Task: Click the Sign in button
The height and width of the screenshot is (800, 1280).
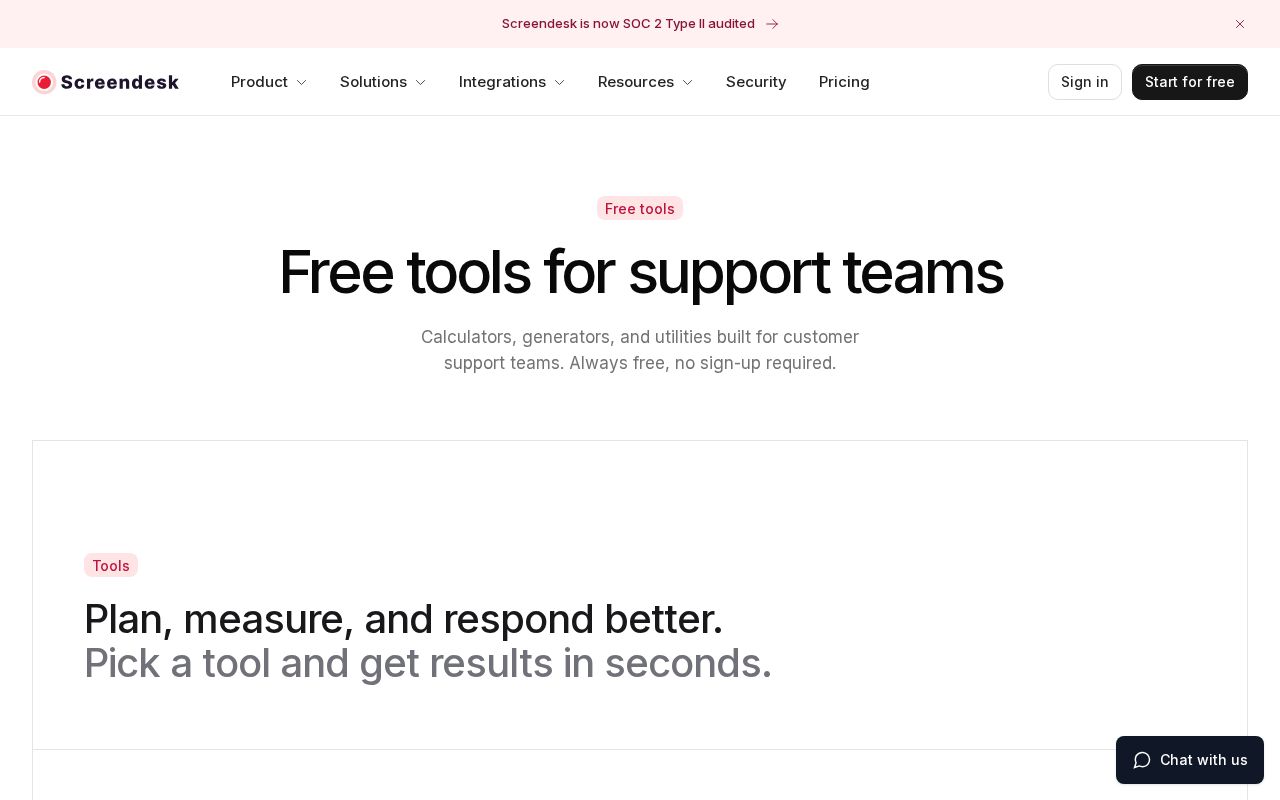Action: tap(1084, 82)
